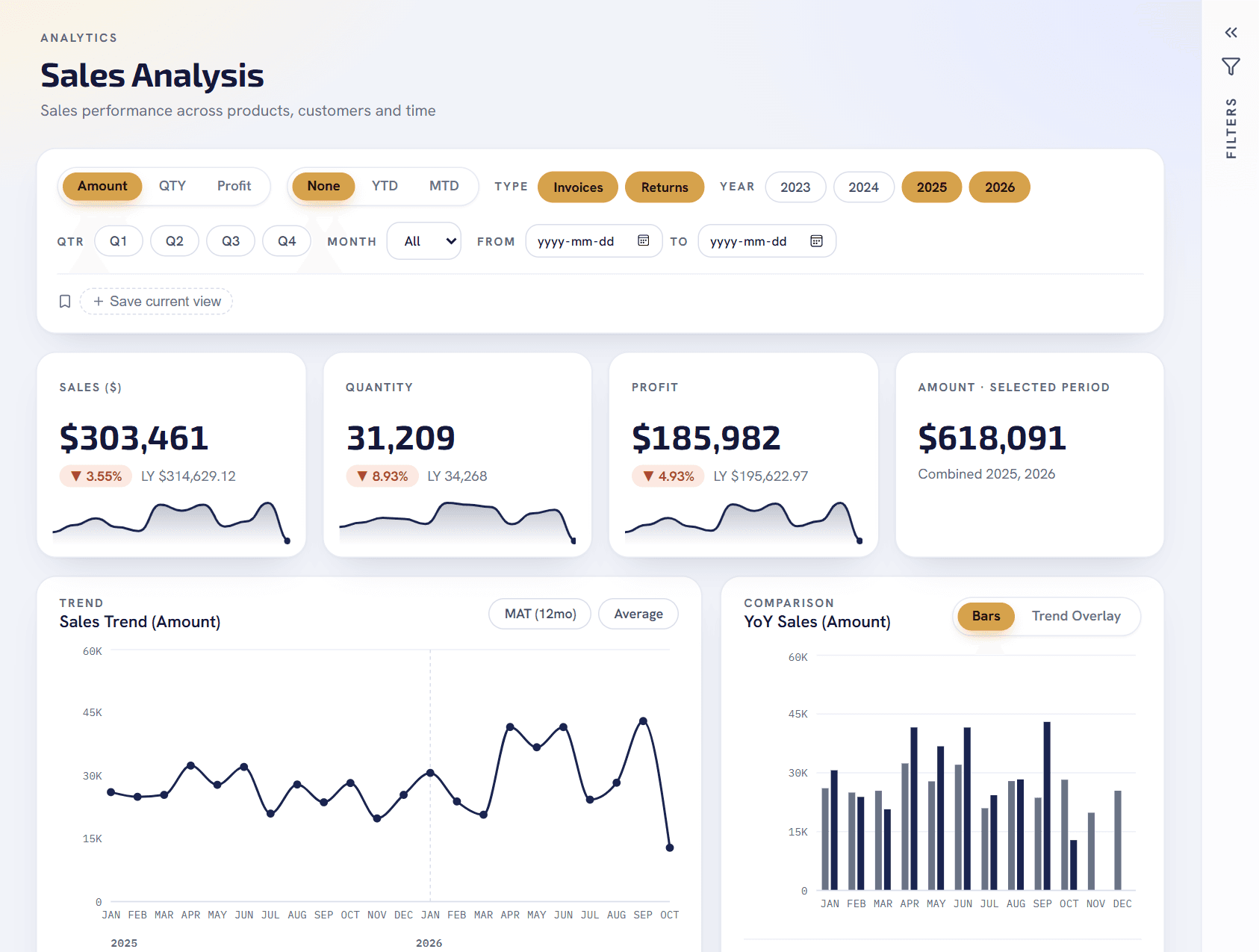Select Bars view for YoY Sales
The height and width of the screenshot is (952, 1259).
(986, 616)
